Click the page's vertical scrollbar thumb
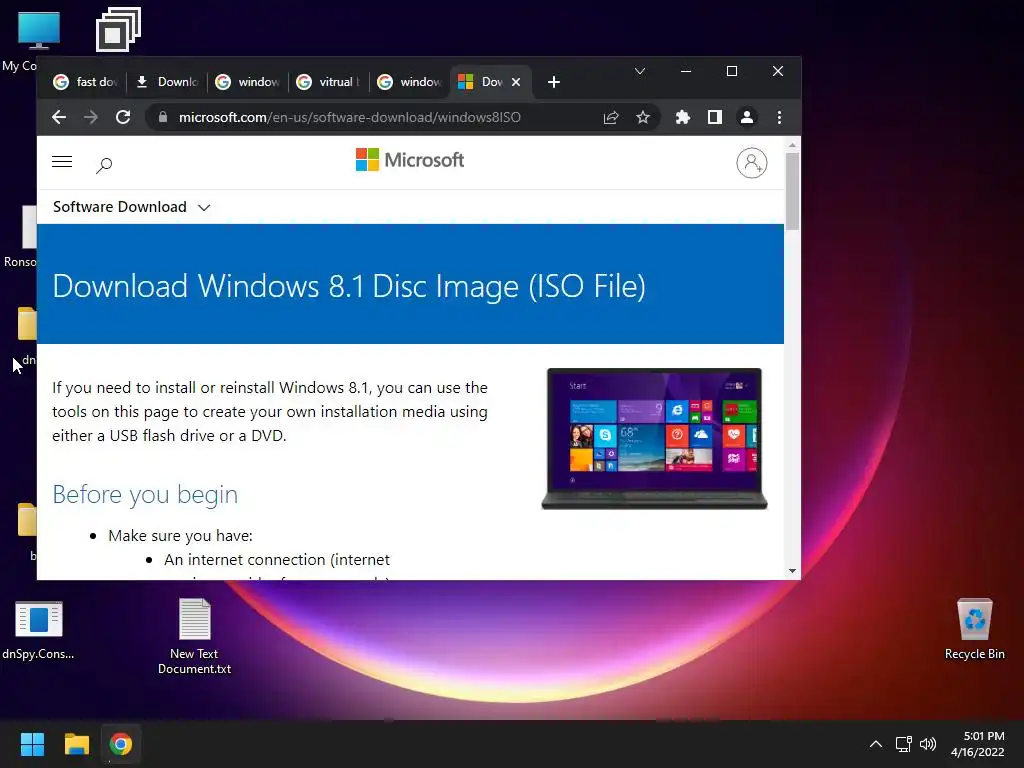Screen dimensions: 1024x768 [792, 191]
